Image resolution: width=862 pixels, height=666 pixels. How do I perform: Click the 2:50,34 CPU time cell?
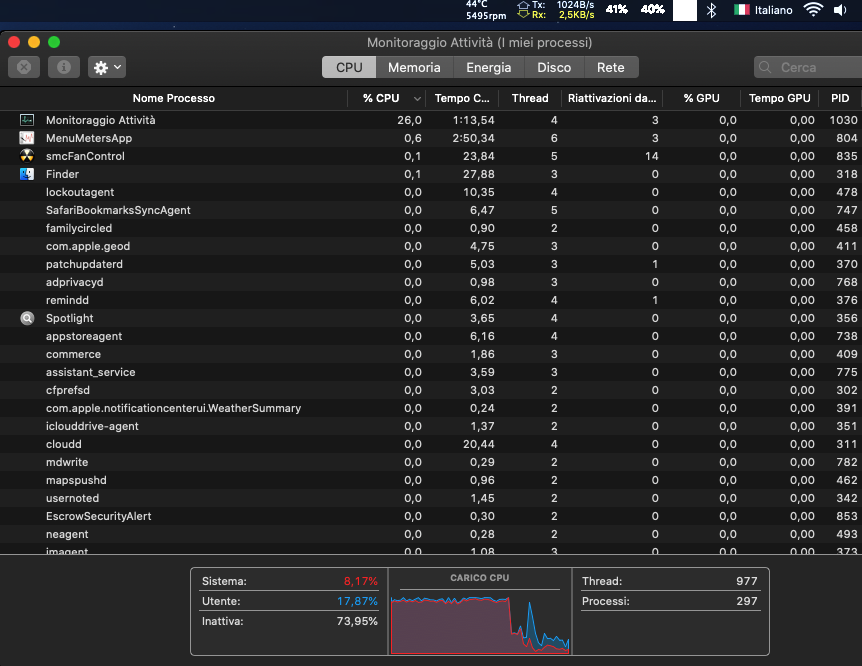click(x=473, y=138)
